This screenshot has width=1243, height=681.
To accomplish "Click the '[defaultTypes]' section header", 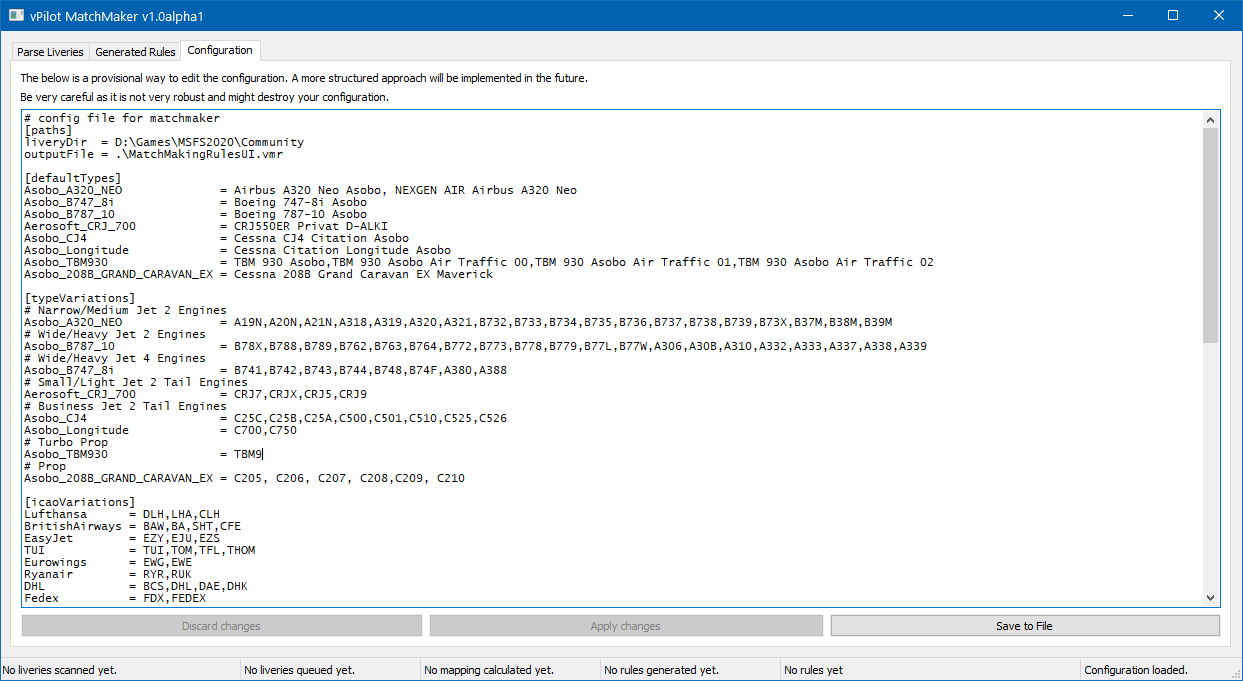I will 73,178.
